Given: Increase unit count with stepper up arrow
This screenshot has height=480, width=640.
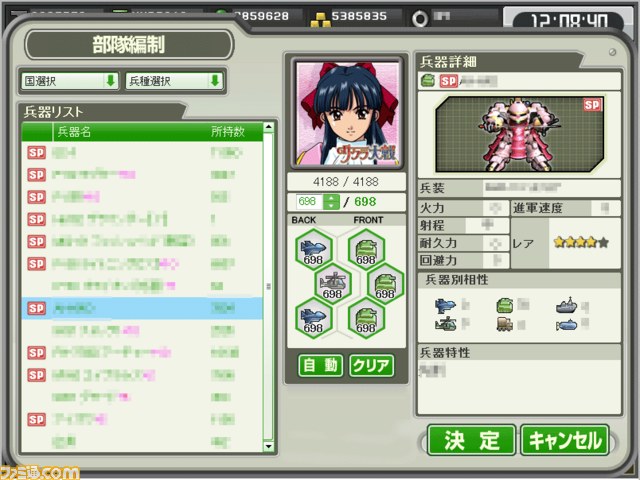Looking at the screenshot, I should pyautogui.click(x=331, y=198).
